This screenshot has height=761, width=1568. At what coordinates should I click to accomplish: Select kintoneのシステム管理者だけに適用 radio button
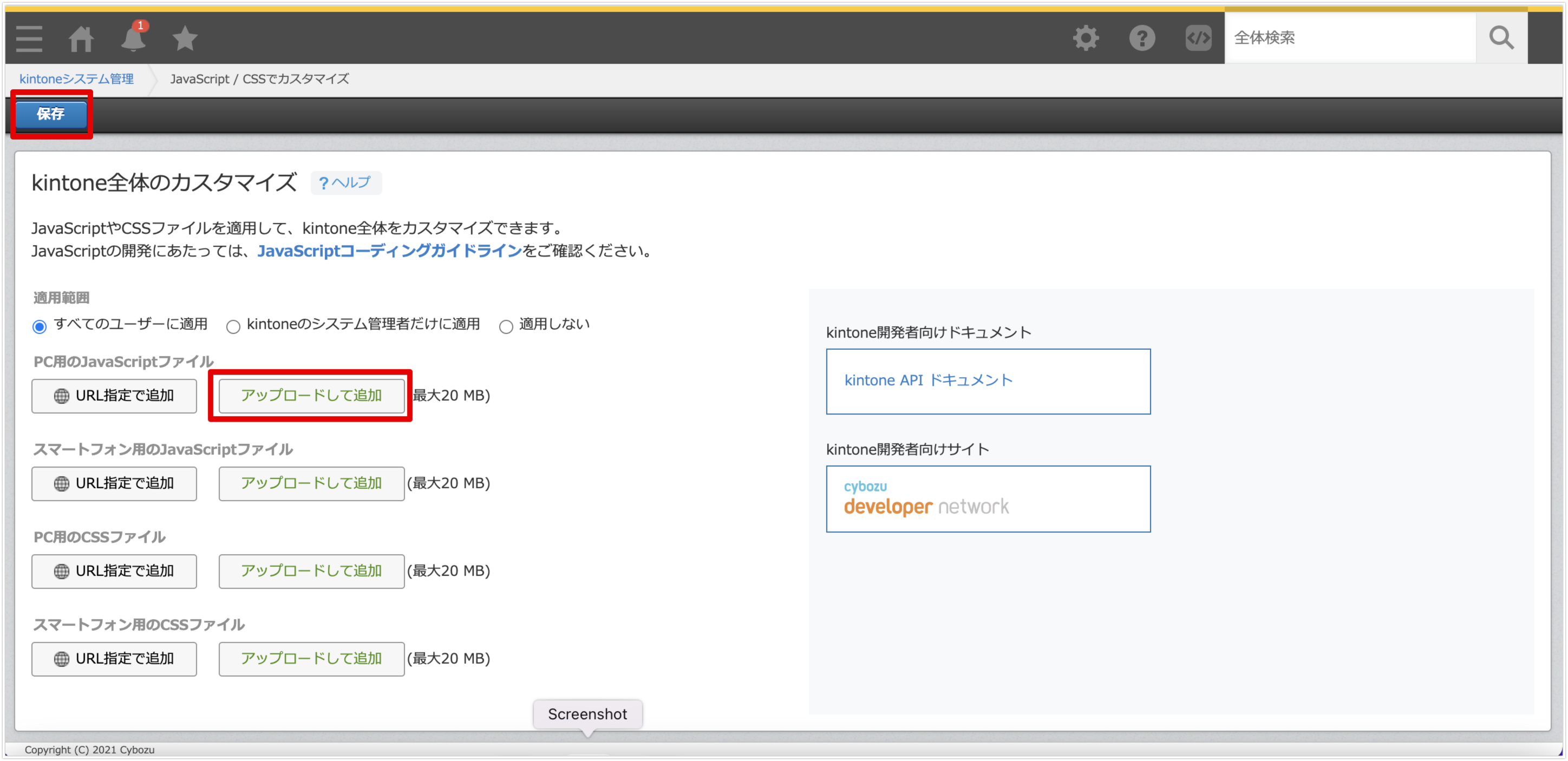pos(233,327)
